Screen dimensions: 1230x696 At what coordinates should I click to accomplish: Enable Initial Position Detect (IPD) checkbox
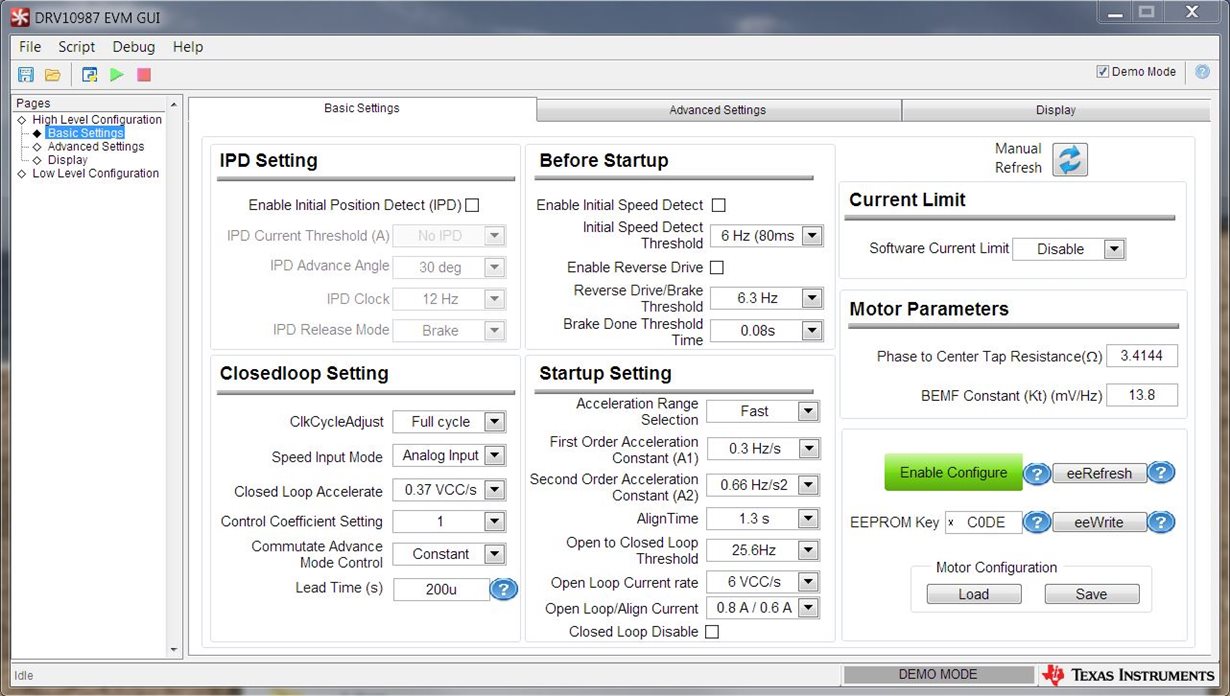point(472,205)
